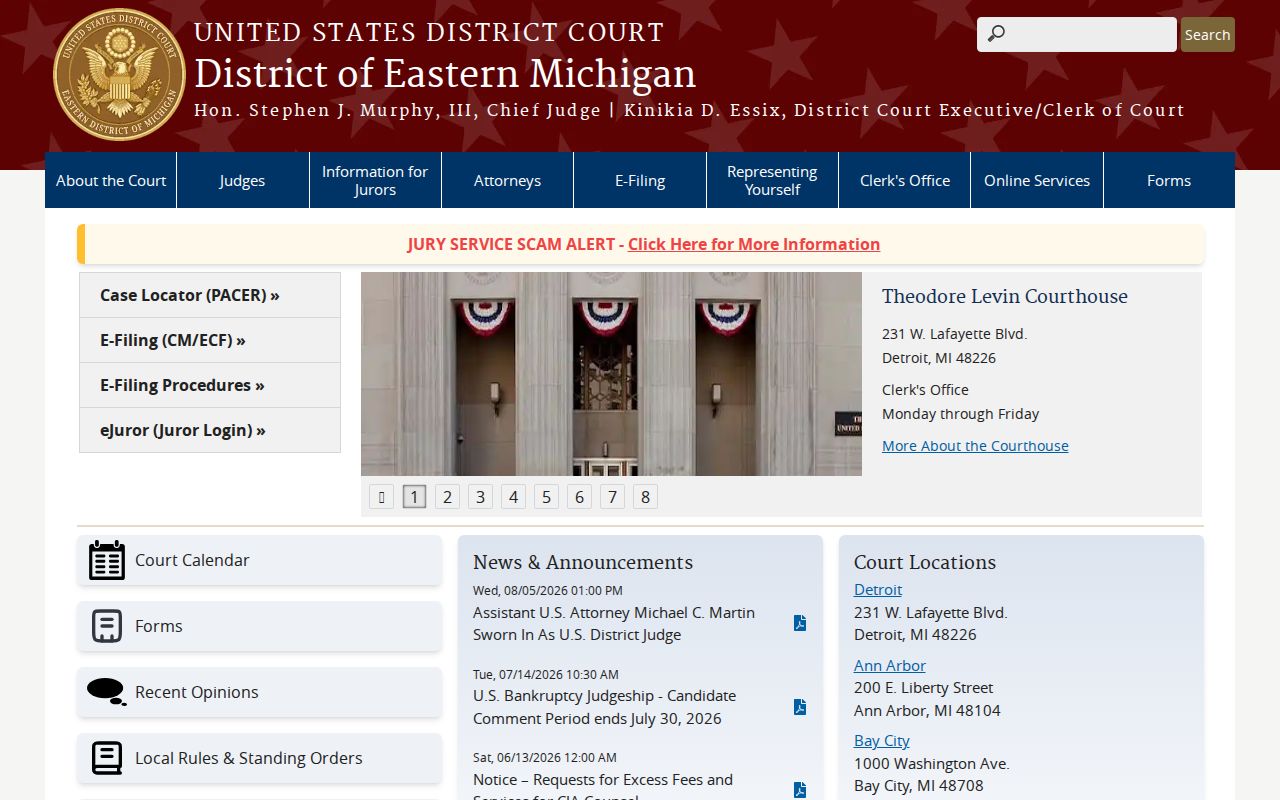This screenshot has height=800, width=1280.
Task: Go to slideshow slide 3
Action: [x=481, y=497]
